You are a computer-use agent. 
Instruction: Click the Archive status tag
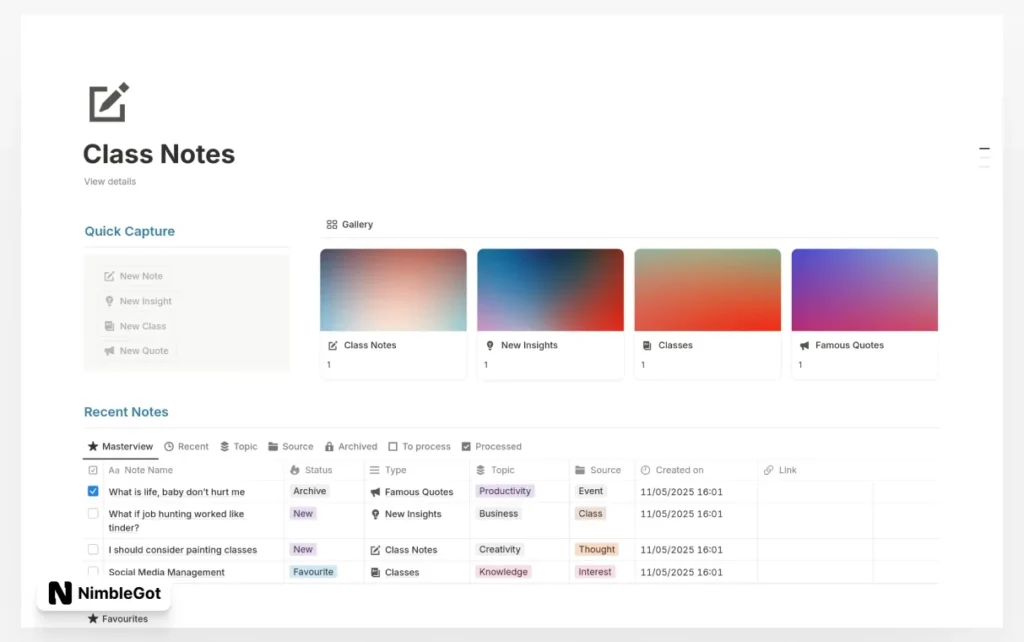310,491
